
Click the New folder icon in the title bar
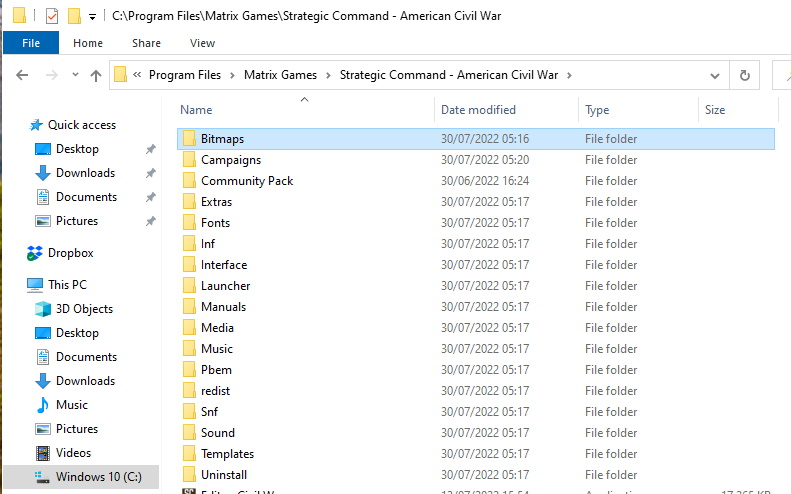click(73, 16)
